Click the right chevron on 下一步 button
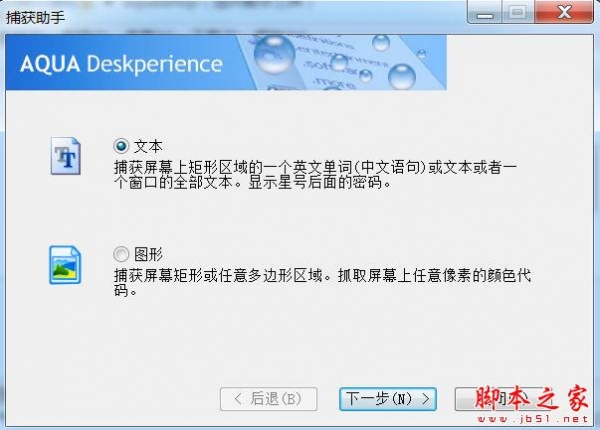This screenshot has width=600, height=430. [x=426, y=399]
